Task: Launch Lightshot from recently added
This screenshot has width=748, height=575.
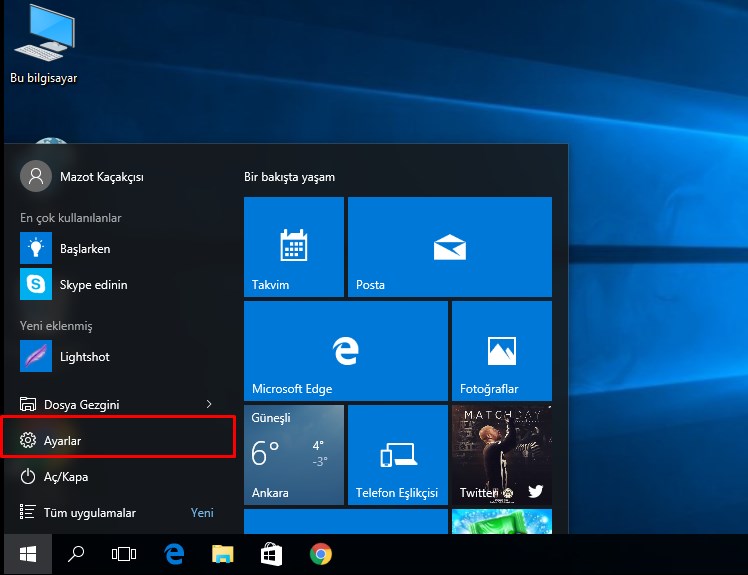Action: point(85,356)
